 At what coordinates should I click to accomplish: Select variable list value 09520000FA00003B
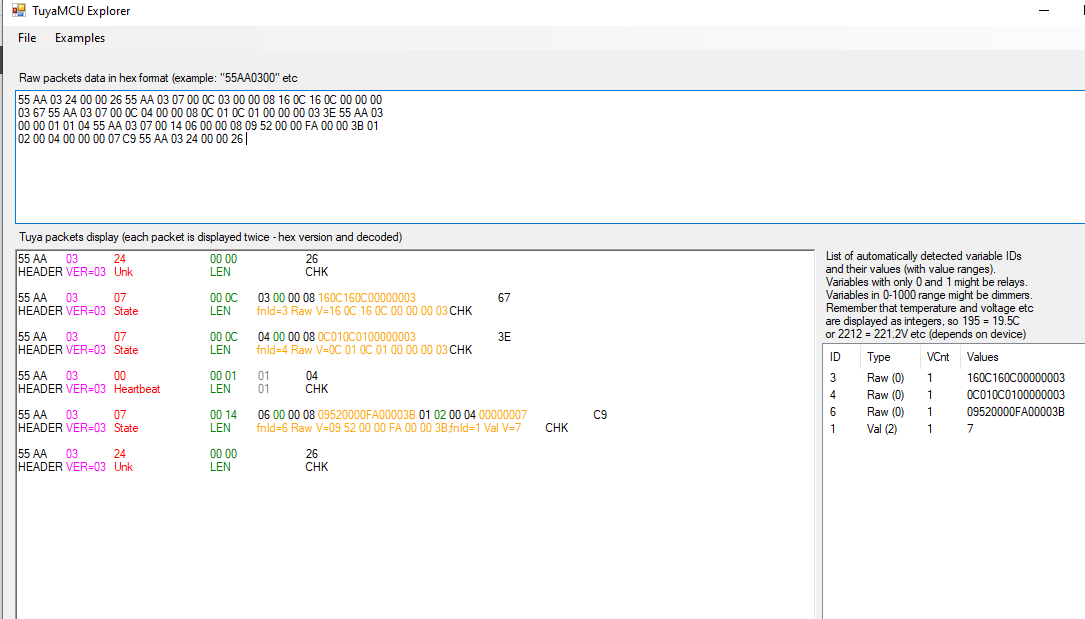click(x=1016, y=412)
